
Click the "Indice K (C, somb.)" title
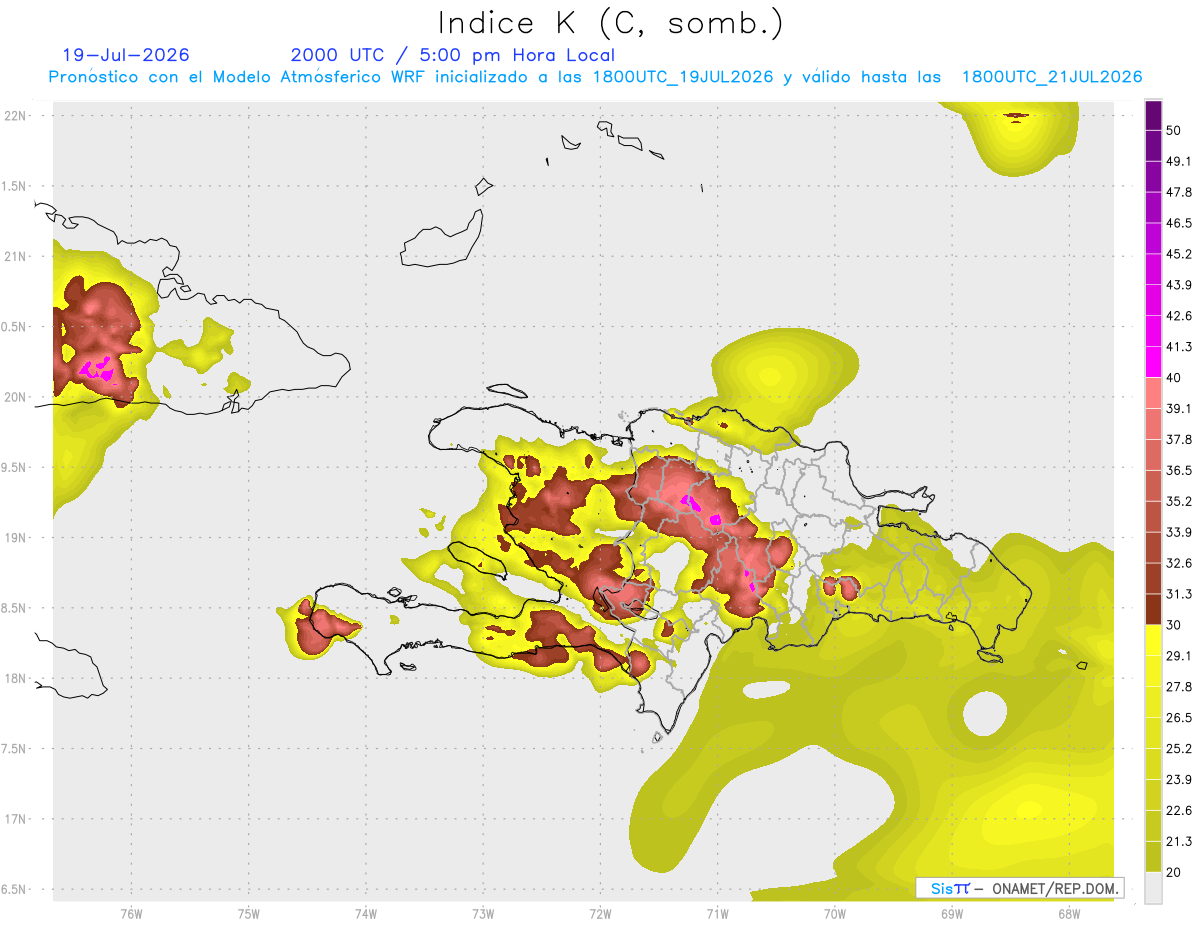coord(611,23)
